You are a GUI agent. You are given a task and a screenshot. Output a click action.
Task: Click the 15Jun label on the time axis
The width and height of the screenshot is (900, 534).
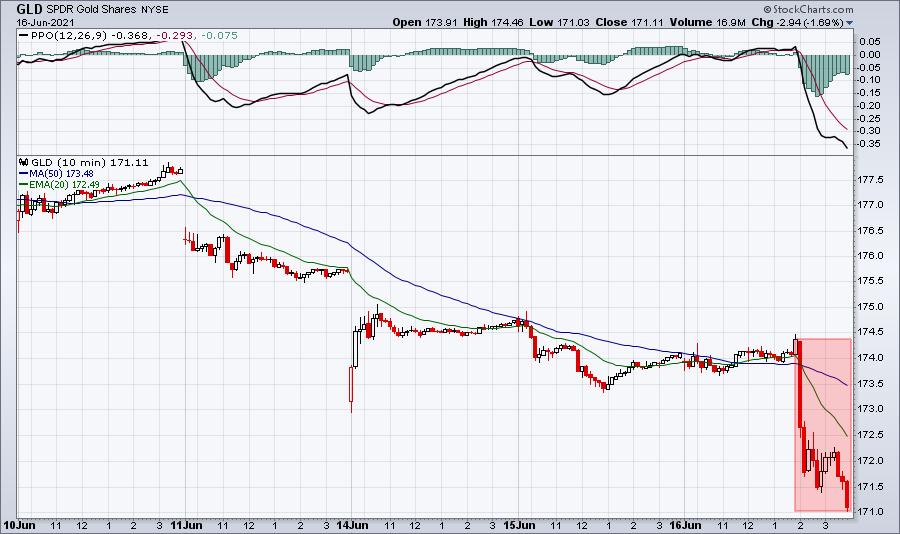(515, 524)
